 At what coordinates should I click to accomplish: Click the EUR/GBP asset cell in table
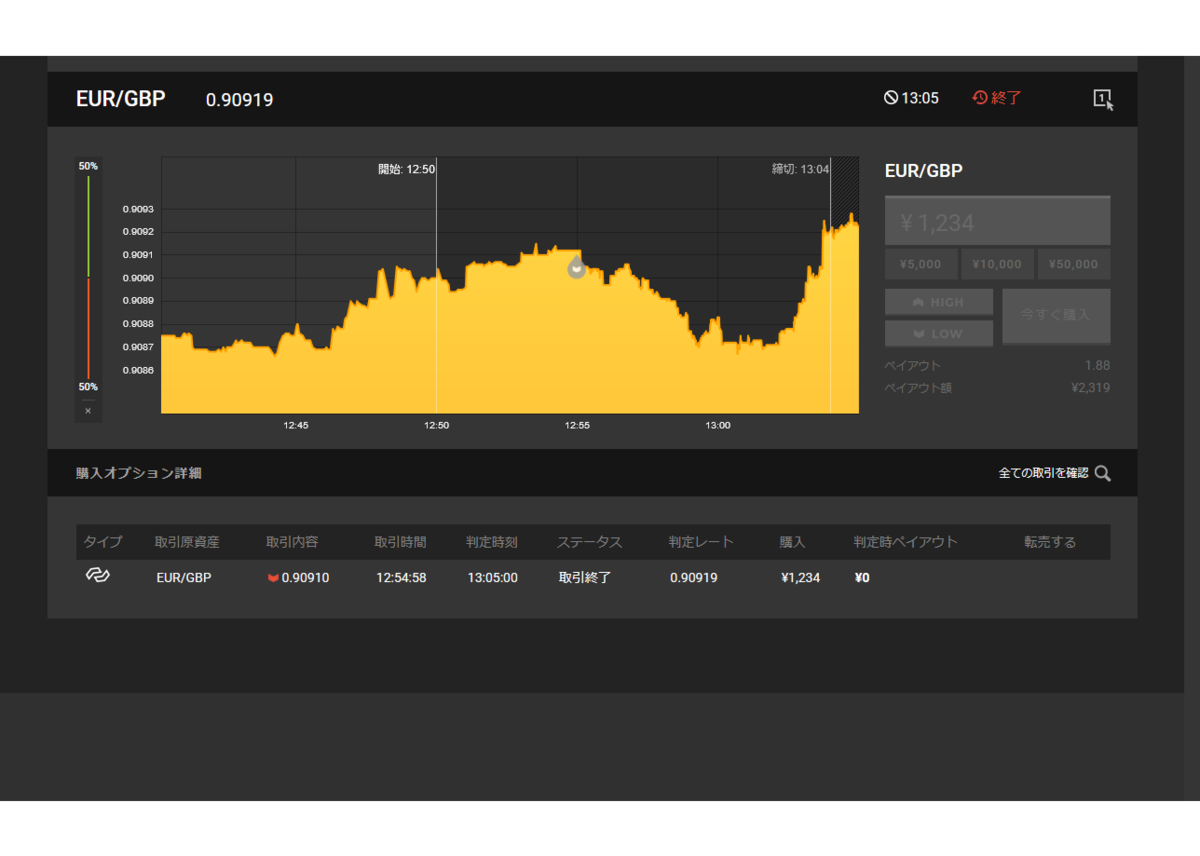click(184, 577)
